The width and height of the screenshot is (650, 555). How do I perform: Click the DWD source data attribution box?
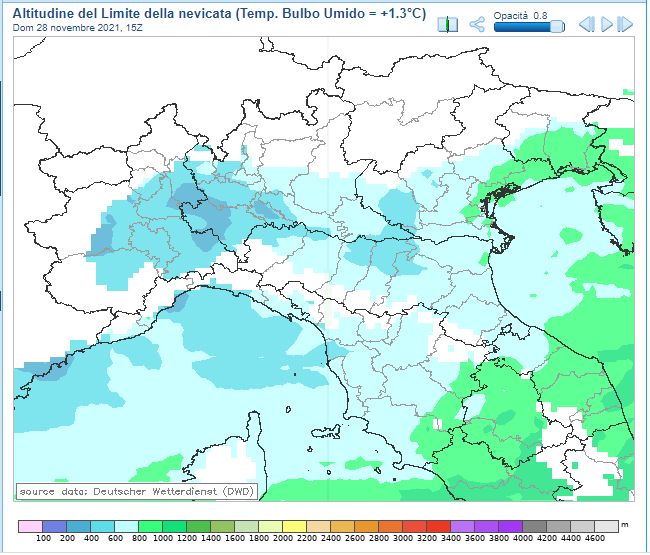[x=136, y=491]
